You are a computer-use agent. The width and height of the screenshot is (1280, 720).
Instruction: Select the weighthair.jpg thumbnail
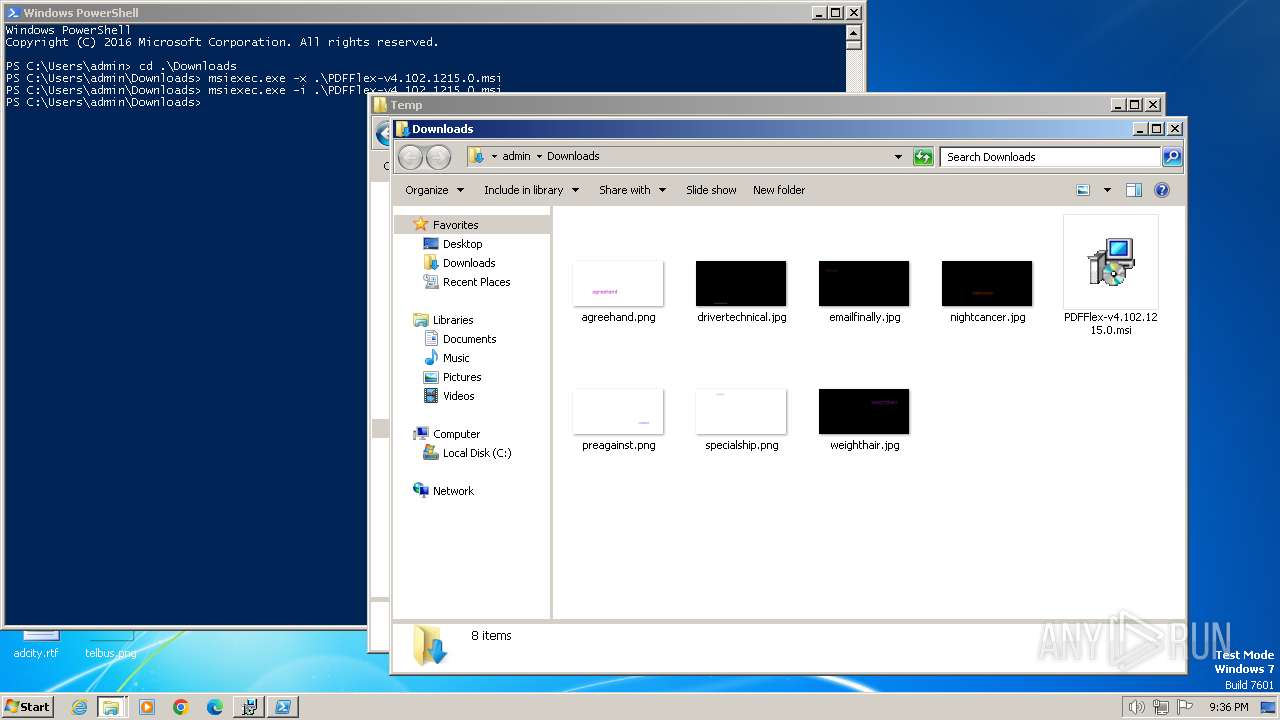[864, 412]
